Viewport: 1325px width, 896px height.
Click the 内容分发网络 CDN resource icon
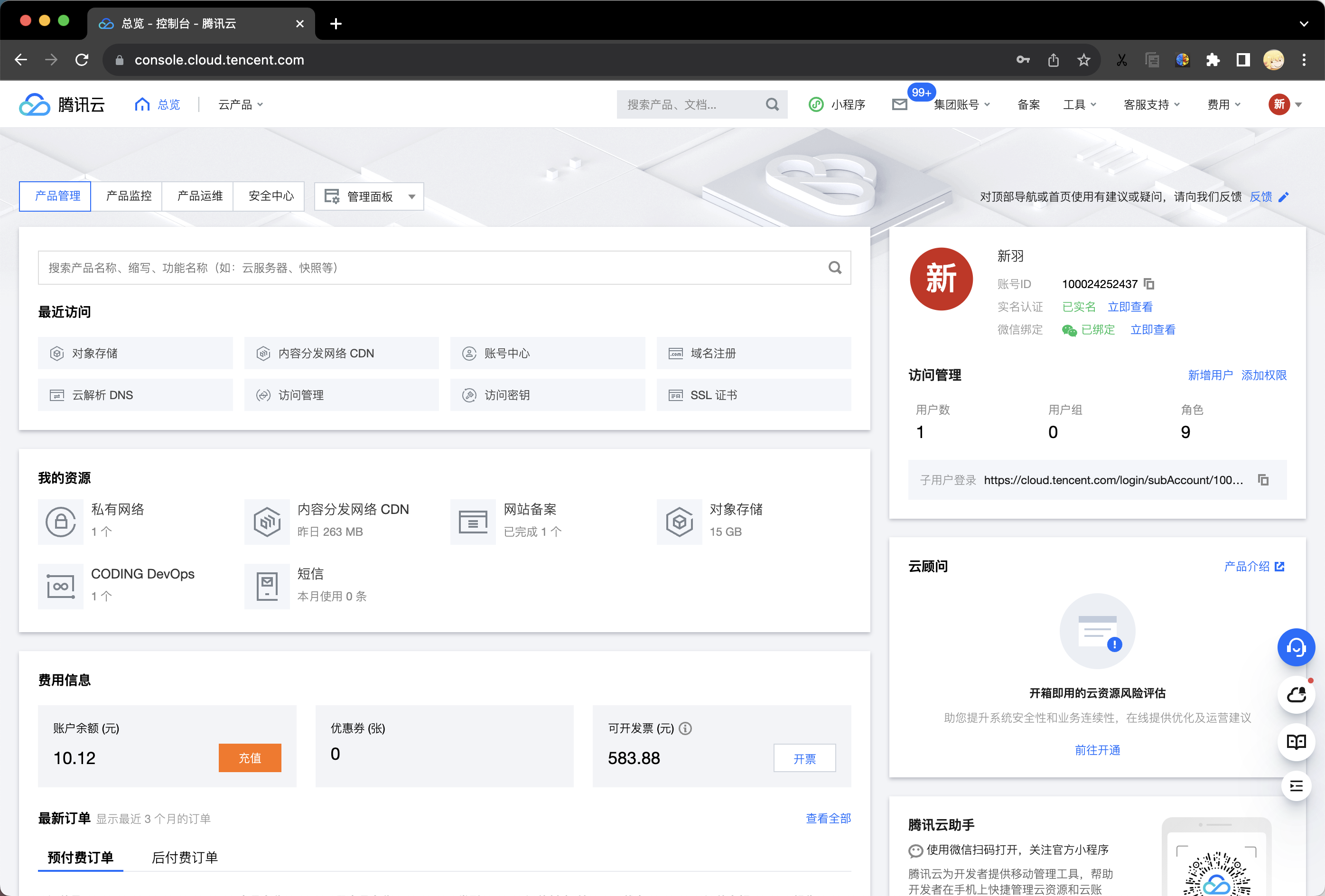pos(267,522)
